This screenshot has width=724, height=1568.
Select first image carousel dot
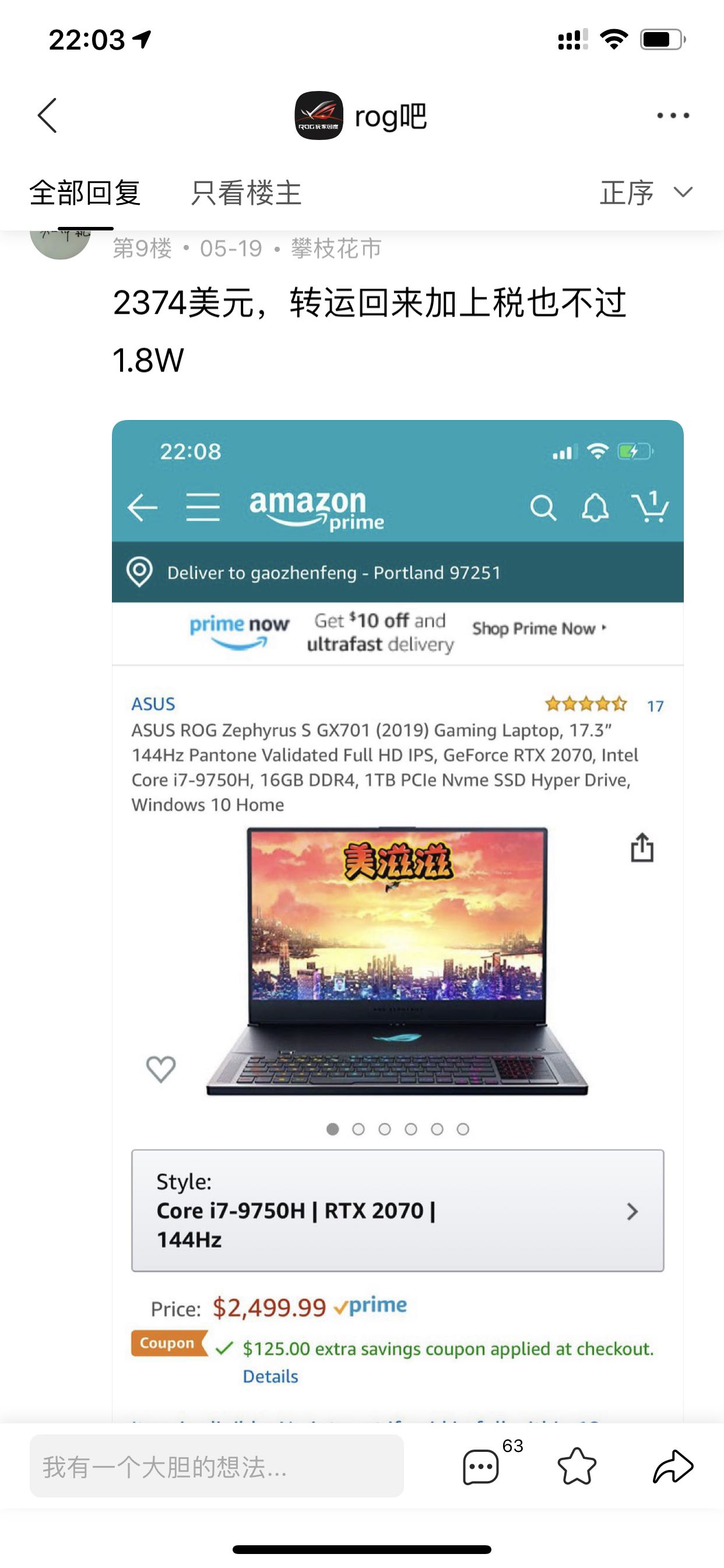click(332, 1129)
